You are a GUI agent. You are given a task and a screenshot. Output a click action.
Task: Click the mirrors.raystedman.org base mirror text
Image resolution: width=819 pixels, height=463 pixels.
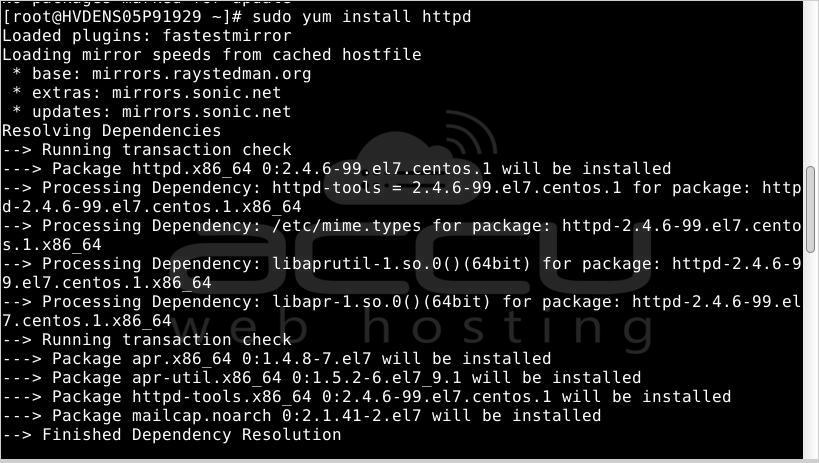[202, 74]
